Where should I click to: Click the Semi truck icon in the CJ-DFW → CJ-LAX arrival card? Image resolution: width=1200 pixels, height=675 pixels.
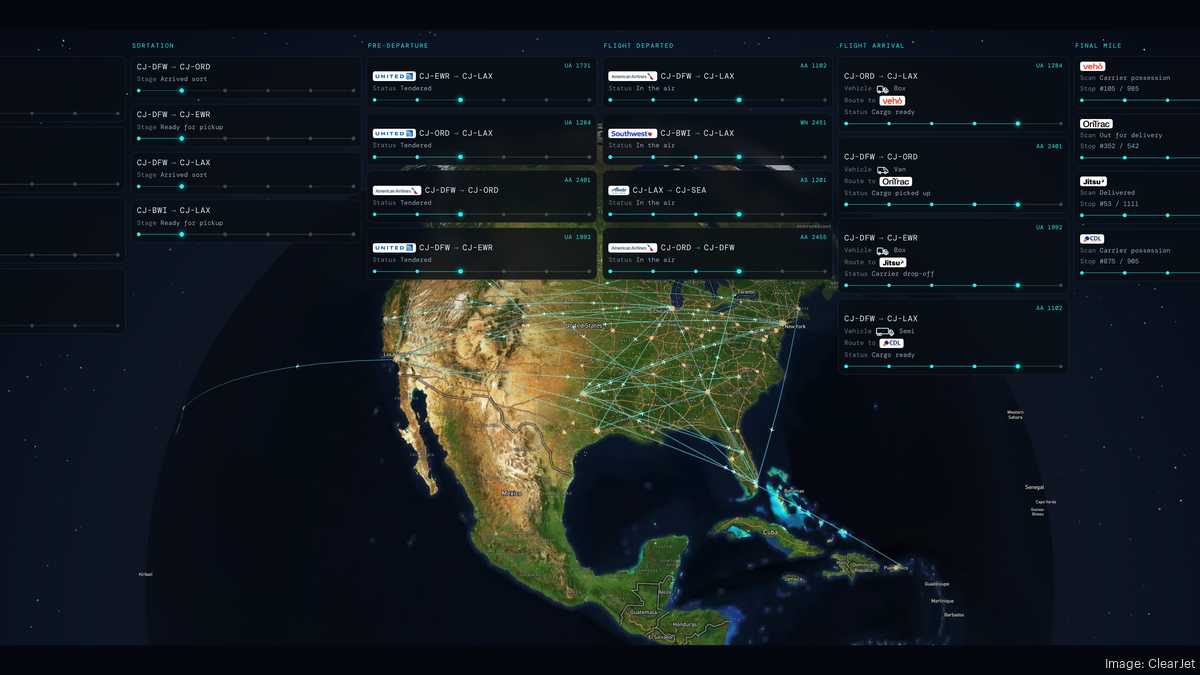click(885, 331)
